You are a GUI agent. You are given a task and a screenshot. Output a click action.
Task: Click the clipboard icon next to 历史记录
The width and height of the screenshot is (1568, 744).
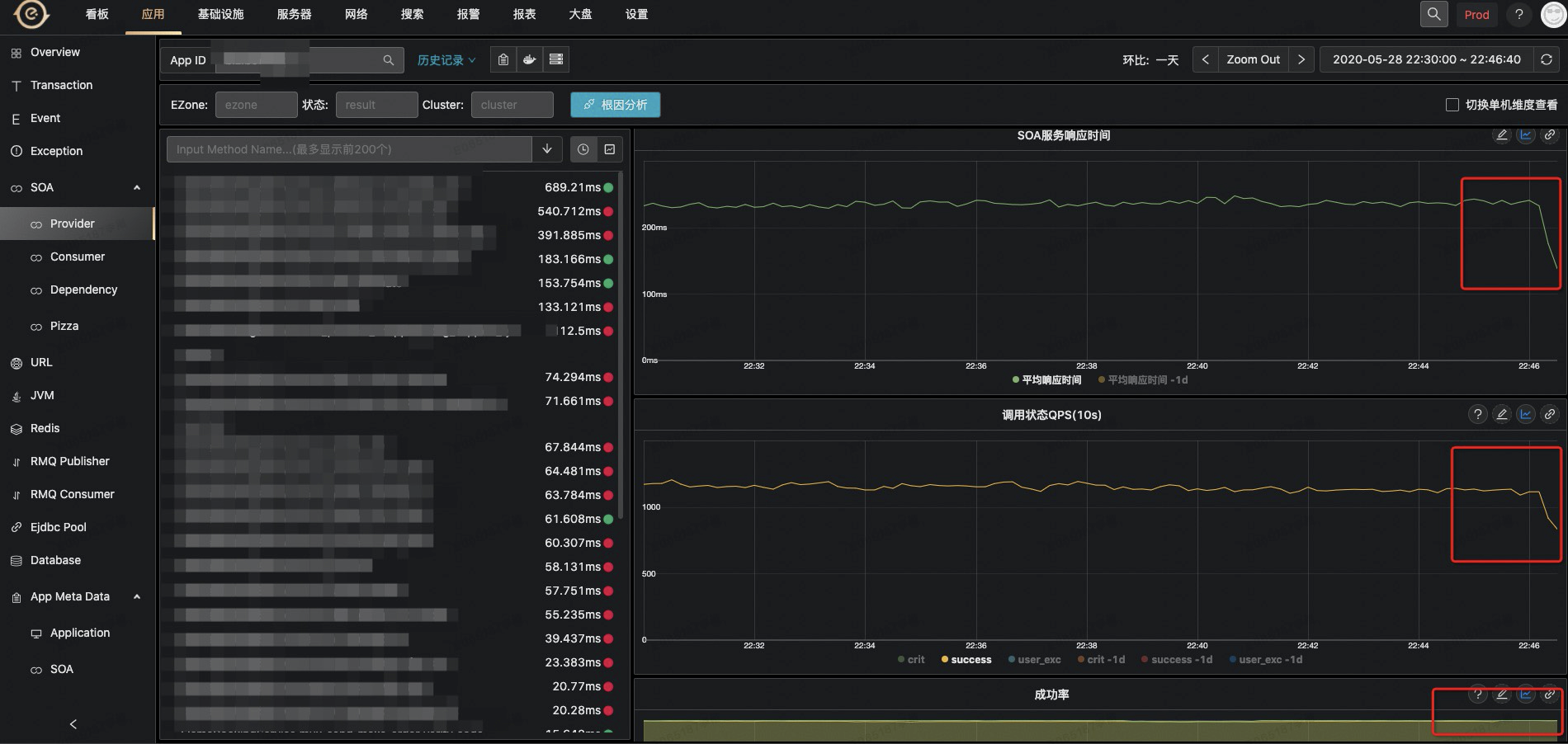(x=503, y=59)
